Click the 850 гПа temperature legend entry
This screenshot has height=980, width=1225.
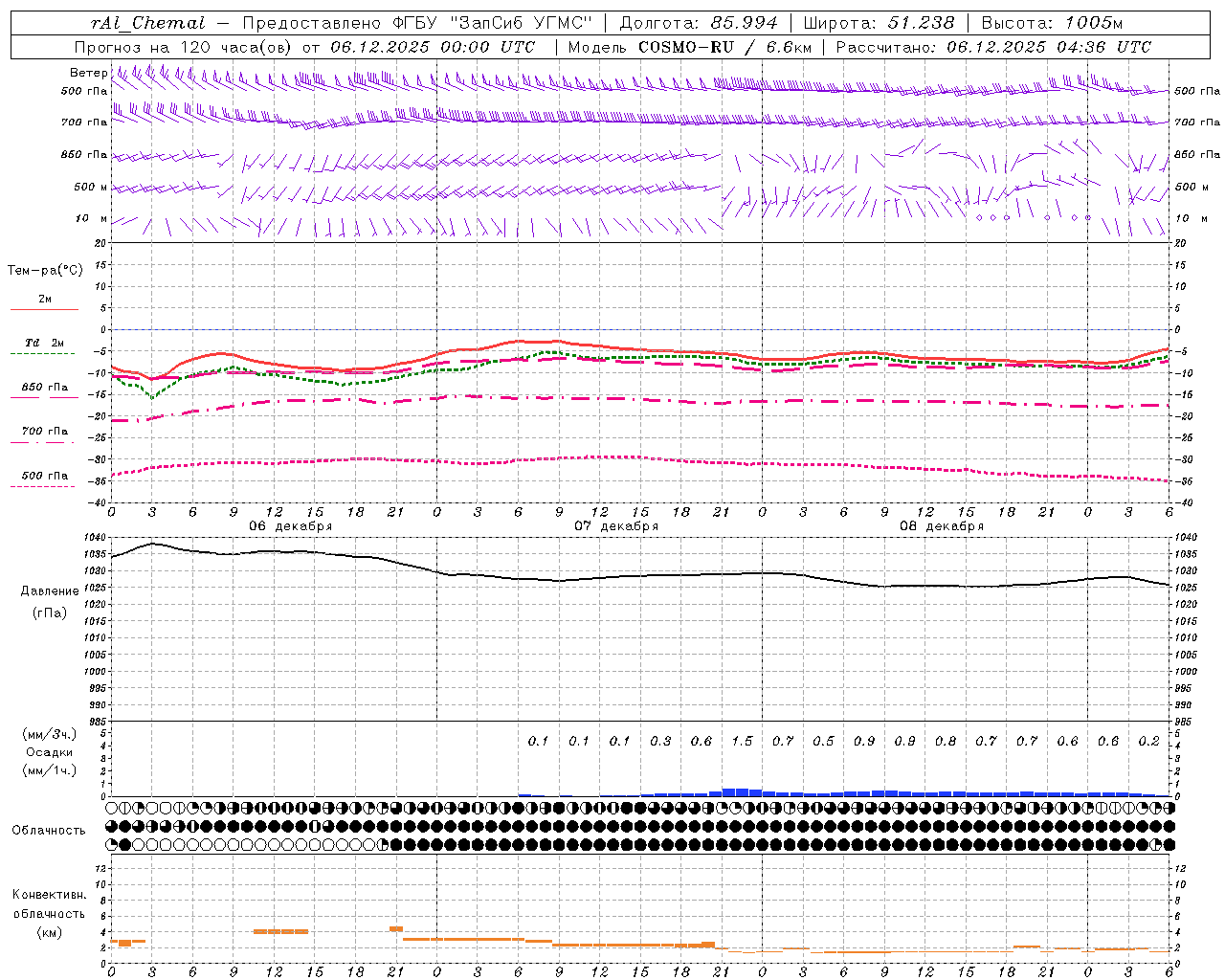click(44, 387)
